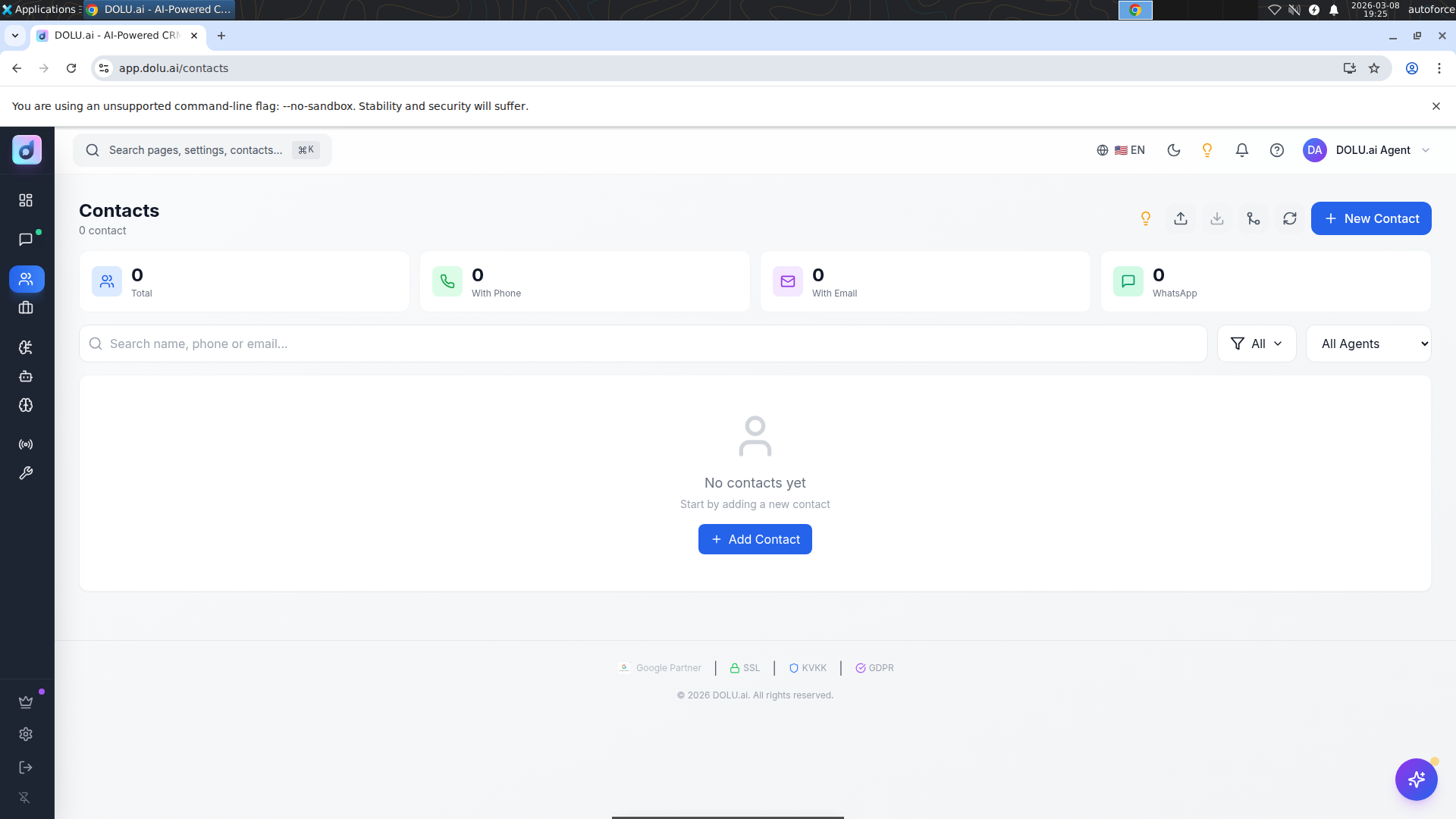This screenshot has height=819, width=1456.
Task: Click the Contacts page lightbulb hint icon
Action: [1146, 218]
